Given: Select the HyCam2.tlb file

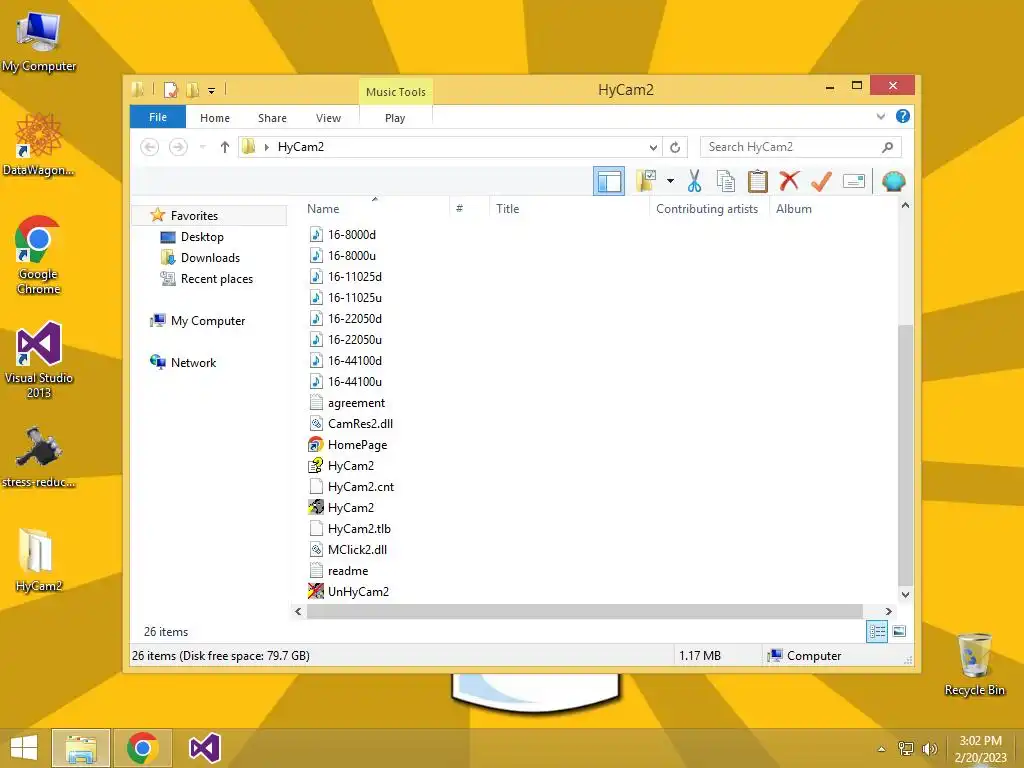Looking at the screenshot, I should pos(359,529).
